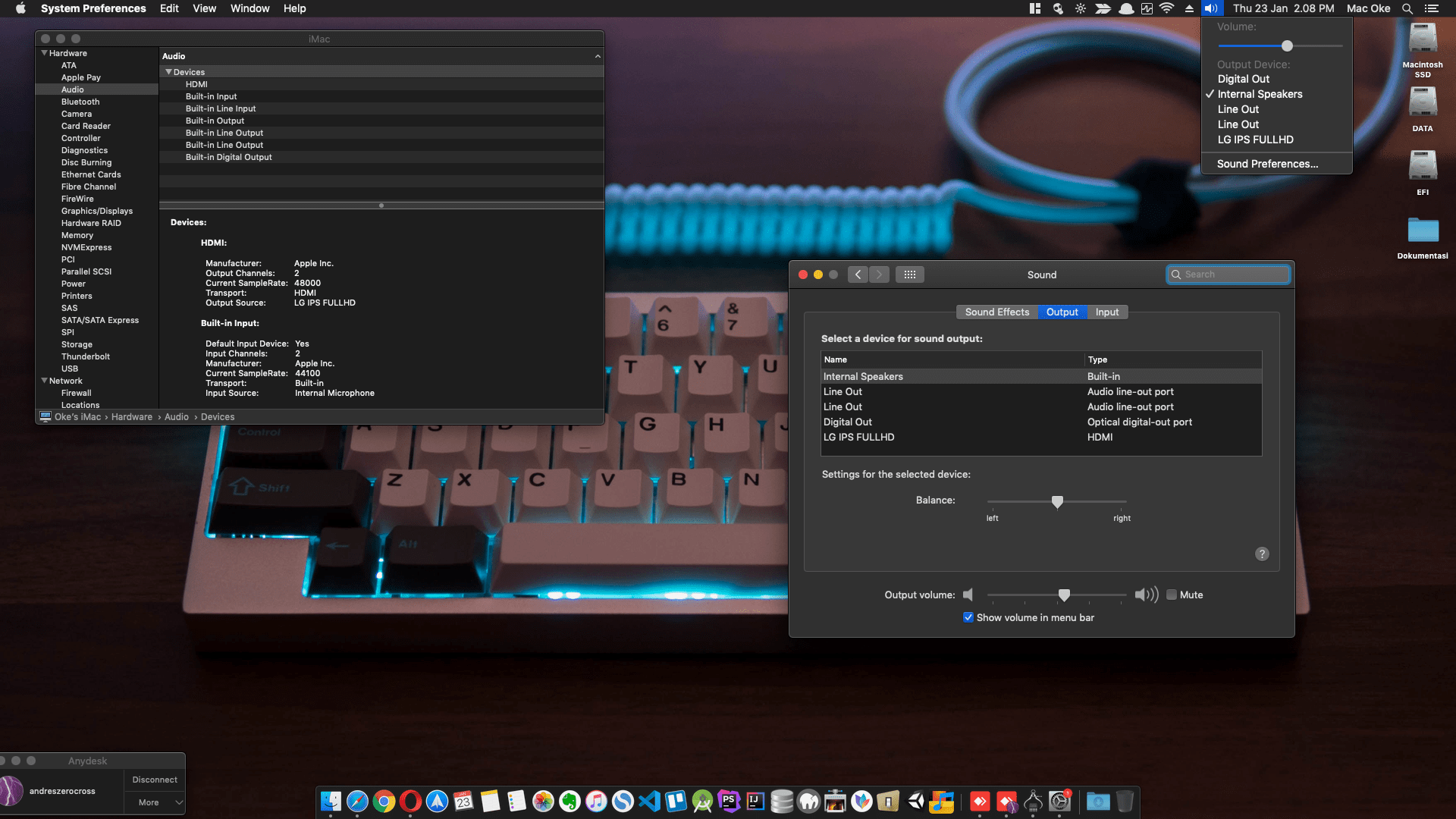
Task: Open Sound Preferences... from volume menu
Action: pos(1277,164)
